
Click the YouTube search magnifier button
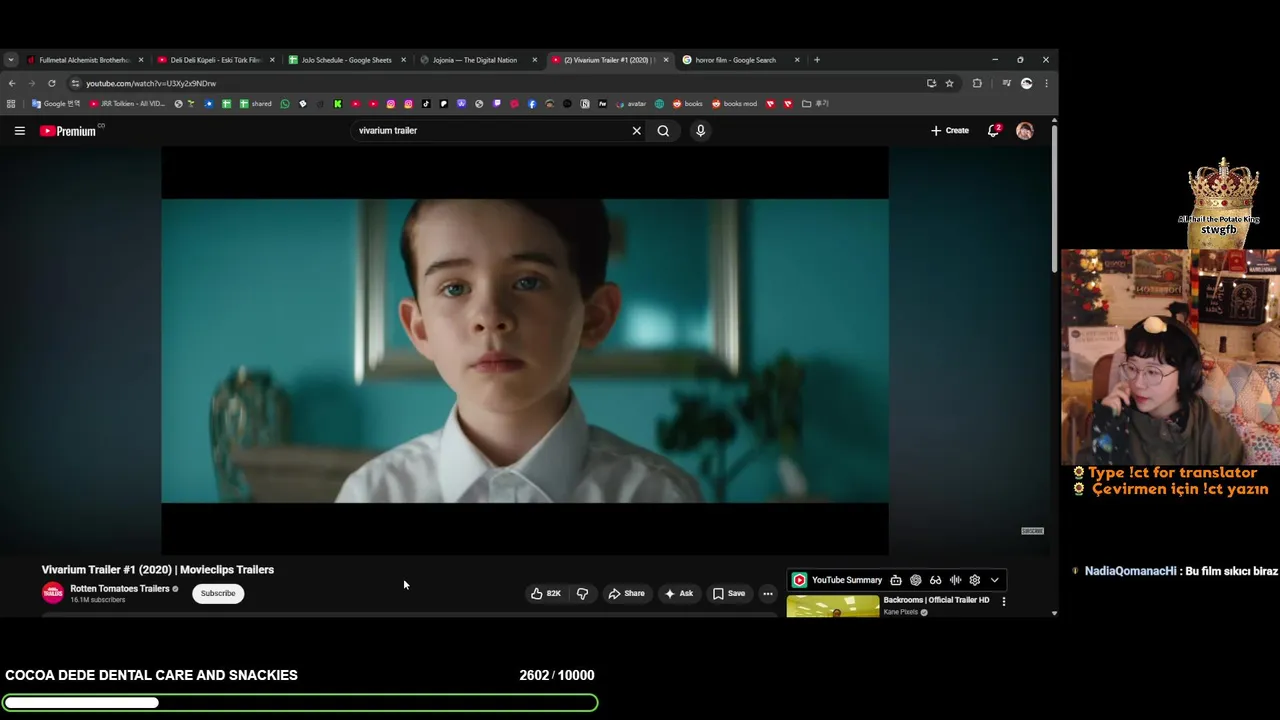663,130
